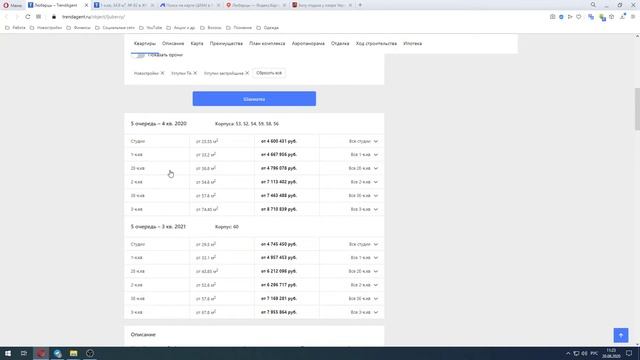Reload the page with the refresh icon
This screenshot has height=360, width=640.
tap(27, 17)
